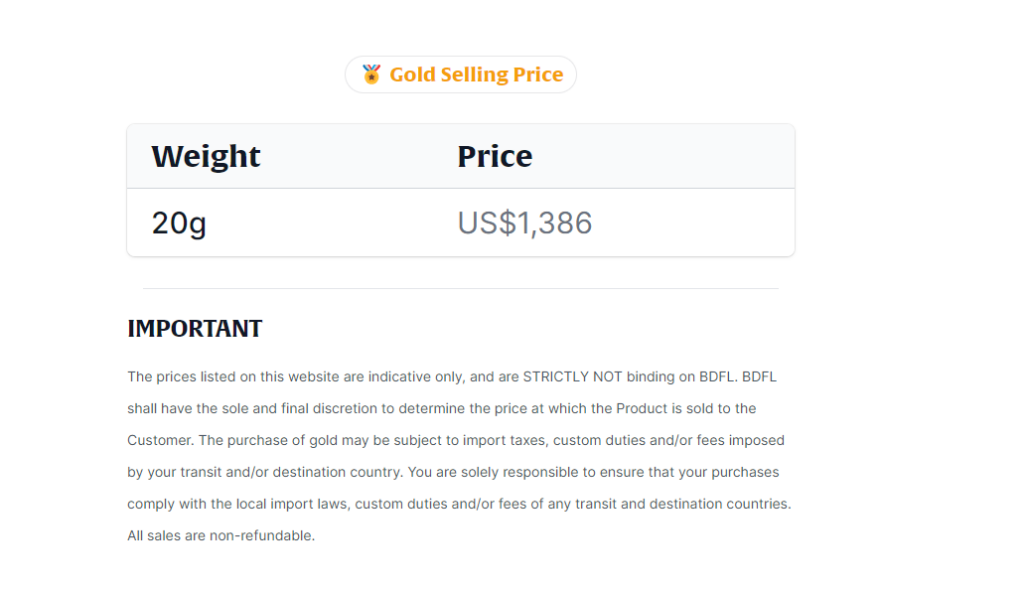Click the words 'destination countries' in the disclaimer
This screenshot has height=596, width=1024.
pyautogui.click(x=720, y=504)
